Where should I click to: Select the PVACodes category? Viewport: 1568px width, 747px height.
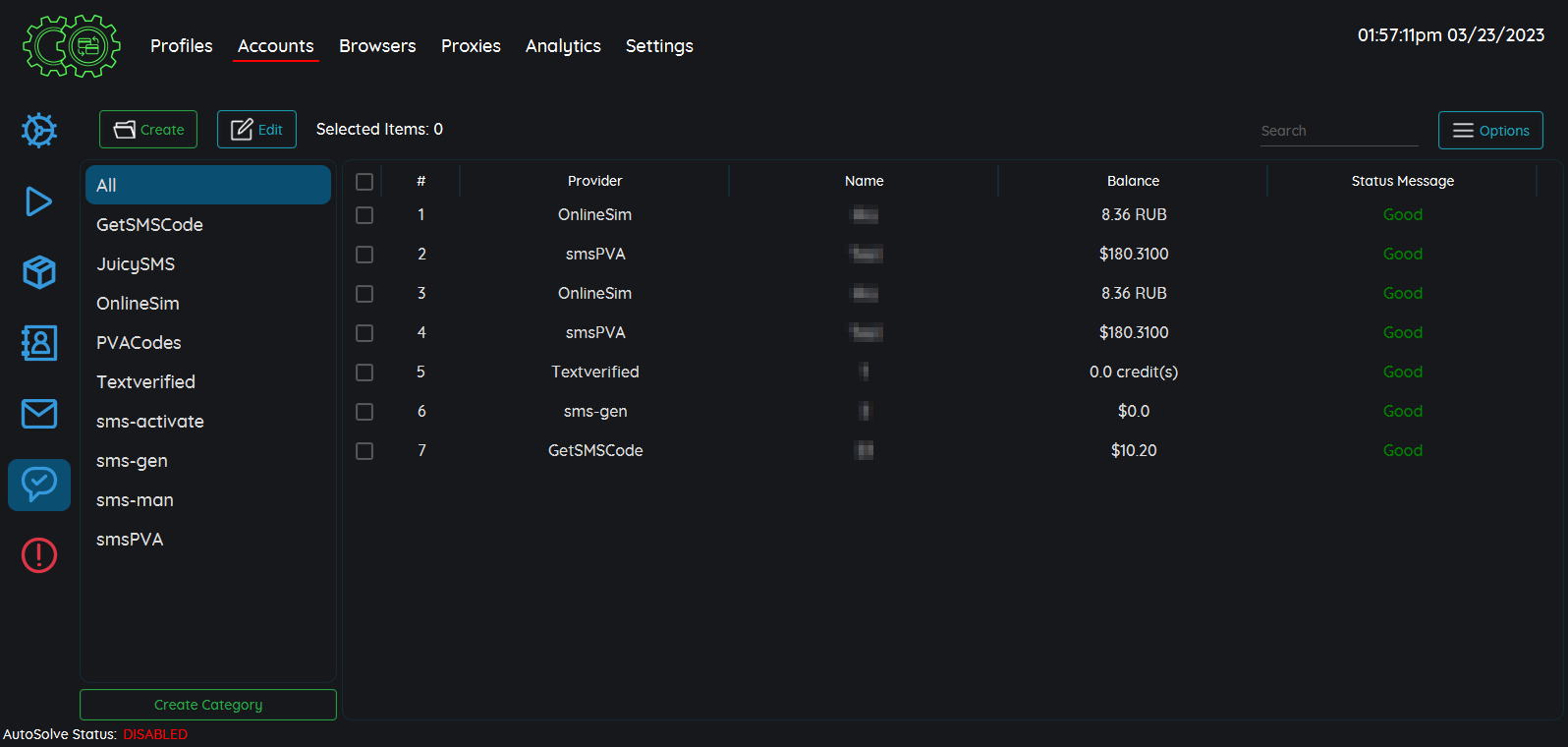pos(208,342)
